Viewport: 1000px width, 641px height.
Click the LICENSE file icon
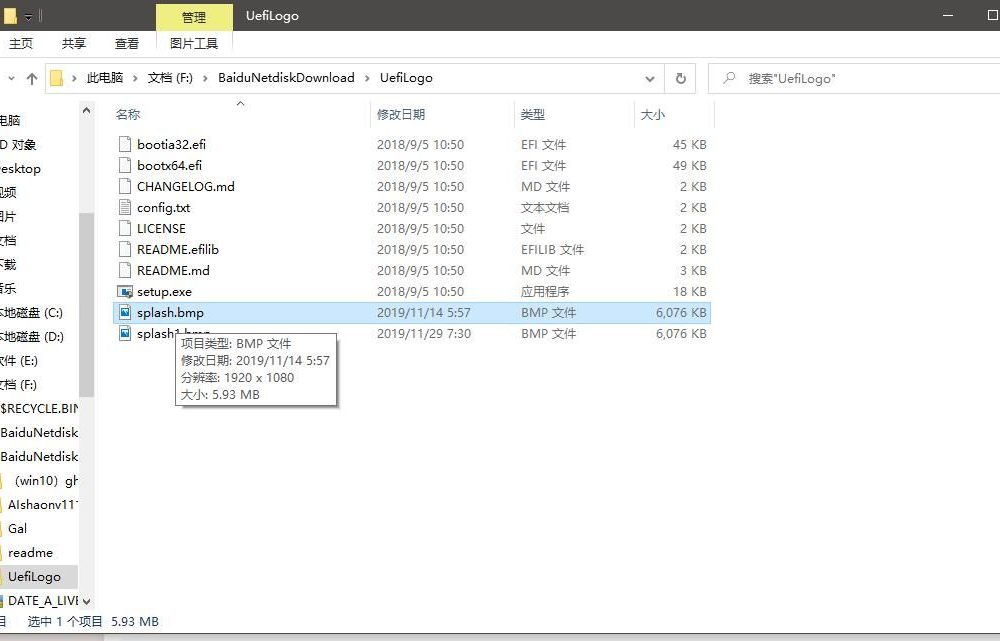[x=125, y=228]
